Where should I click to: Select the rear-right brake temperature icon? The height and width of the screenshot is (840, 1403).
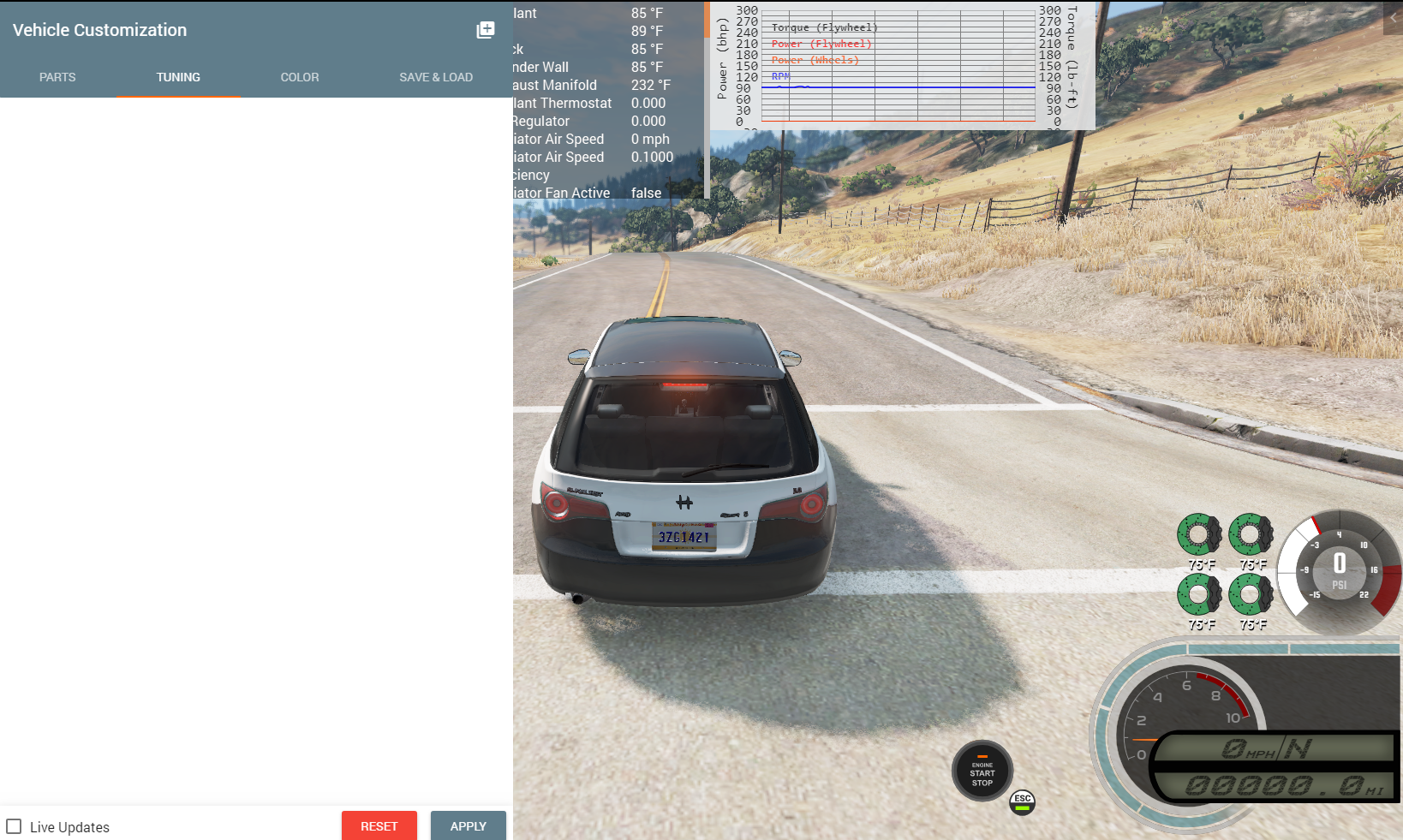[1251, 594]
